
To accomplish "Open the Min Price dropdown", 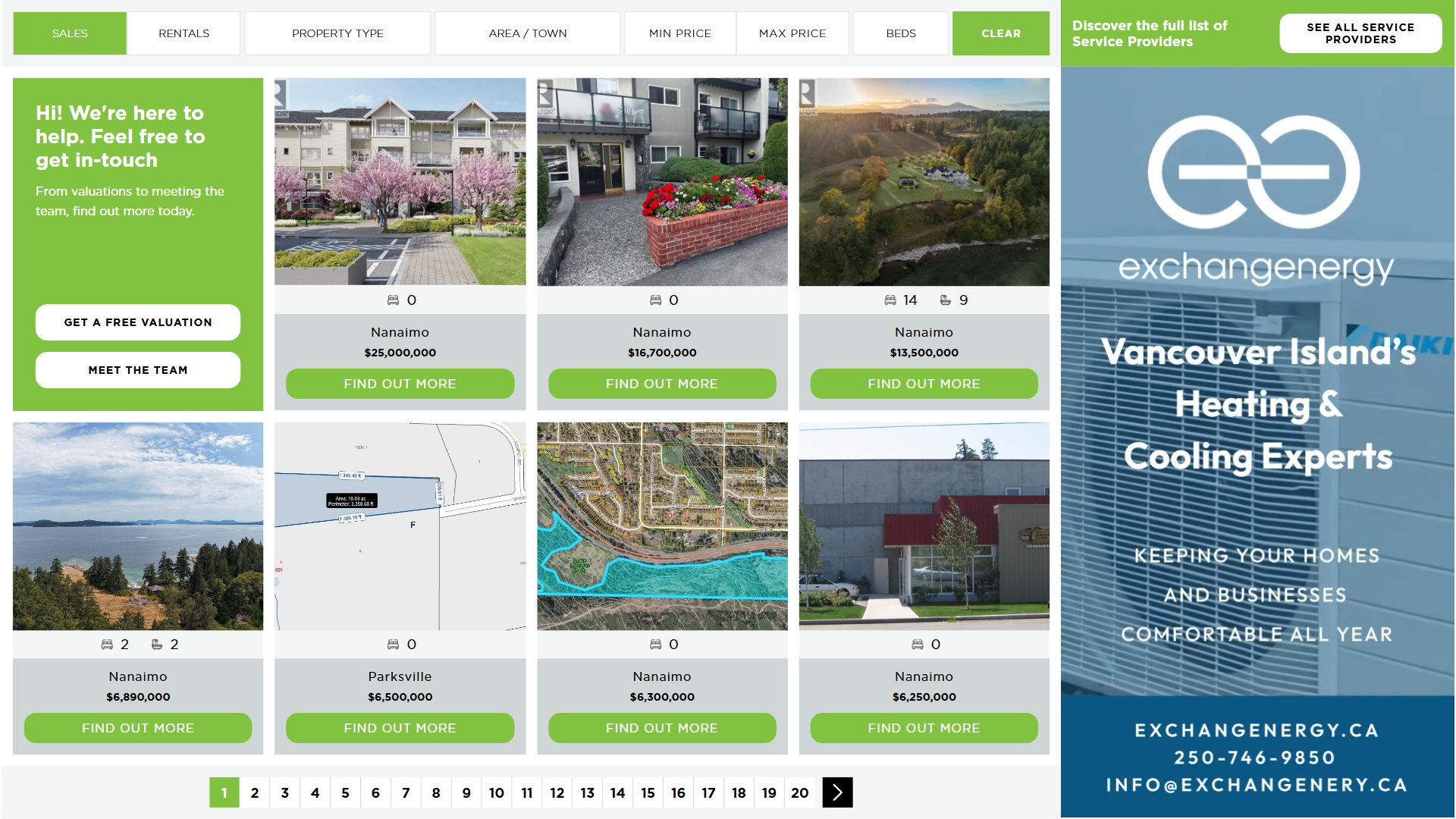I will tap(679, 33).
